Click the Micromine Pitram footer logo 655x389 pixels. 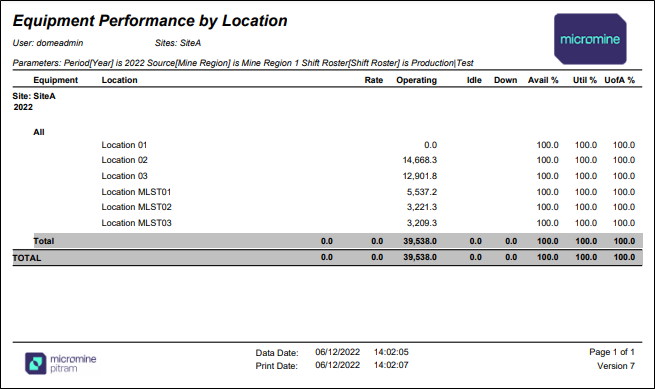click(61, 363)
